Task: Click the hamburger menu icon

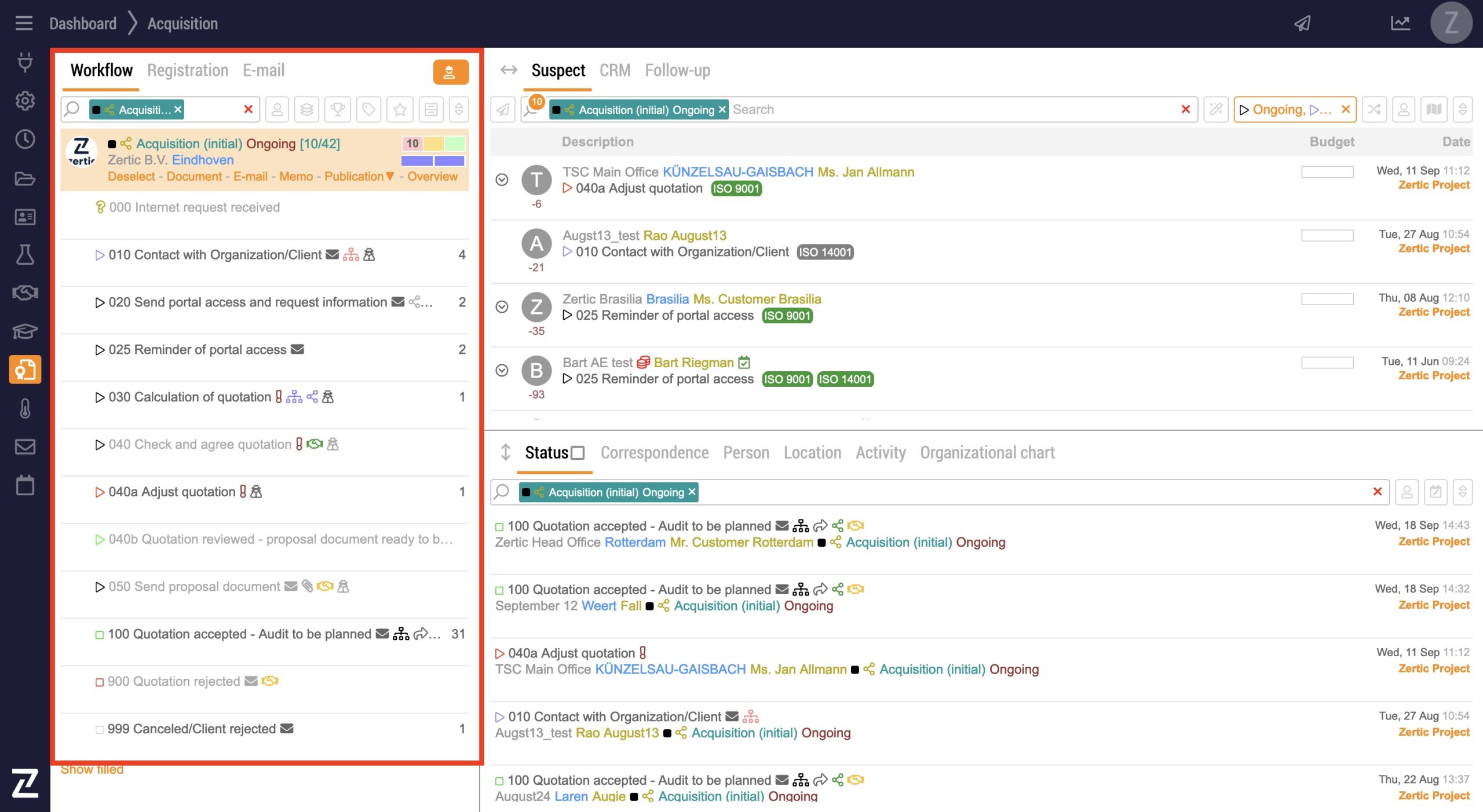Action: tap(24, 23)
